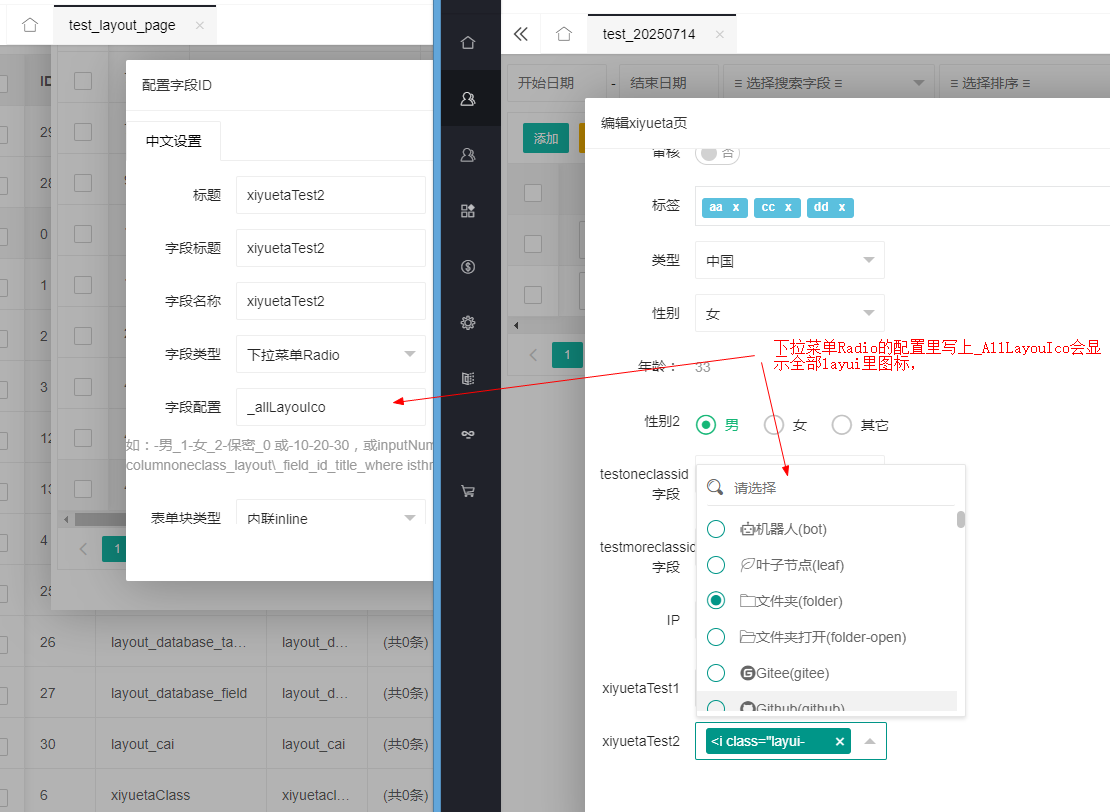The image size is (1110, 812).
Task: Click the green 添加 button
Action: [x=546, y=138]
